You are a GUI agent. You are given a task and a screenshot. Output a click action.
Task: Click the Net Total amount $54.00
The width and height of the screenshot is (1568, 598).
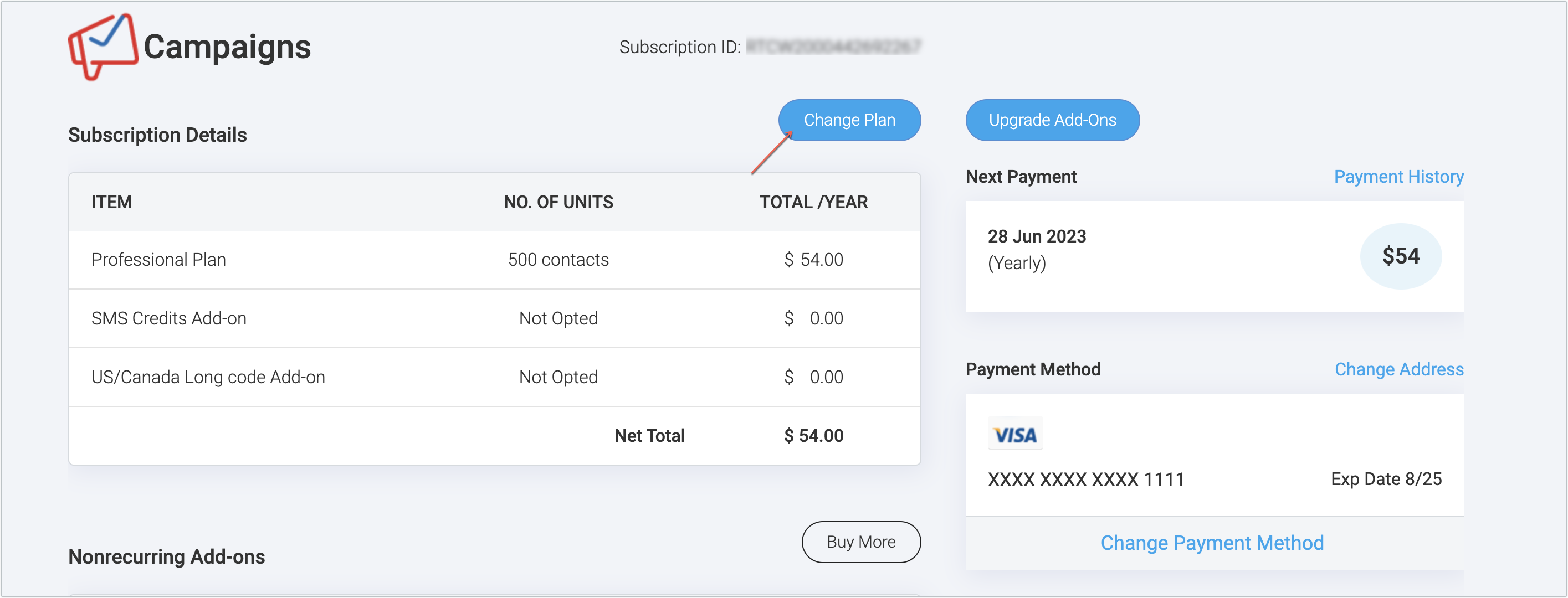pyautogui.click(x=813, y=436)
